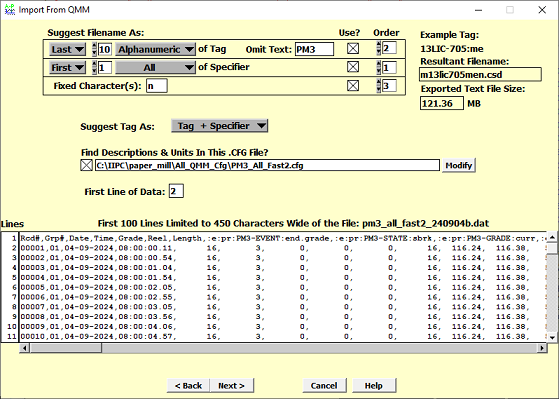Viewport: 559px width, 399px height.
Task: Click the horizontal scrollbar left arrow
Action: coord(24,348)
